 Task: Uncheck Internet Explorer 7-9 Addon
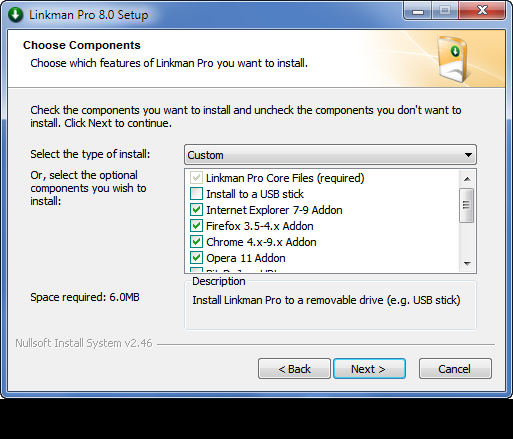click(196, 210)
